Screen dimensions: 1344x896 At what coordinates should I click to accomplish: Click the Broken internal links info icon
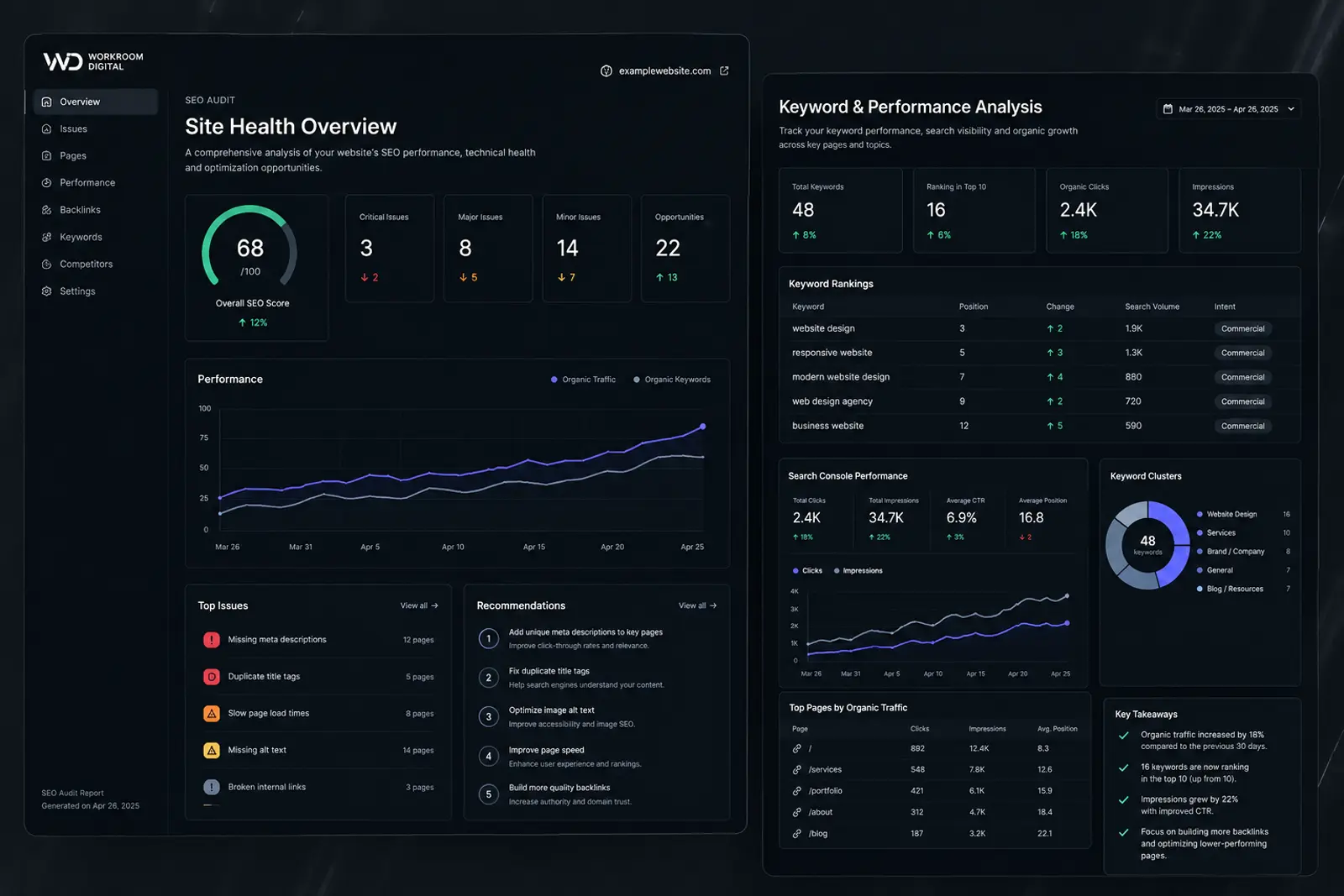(212, 788)
